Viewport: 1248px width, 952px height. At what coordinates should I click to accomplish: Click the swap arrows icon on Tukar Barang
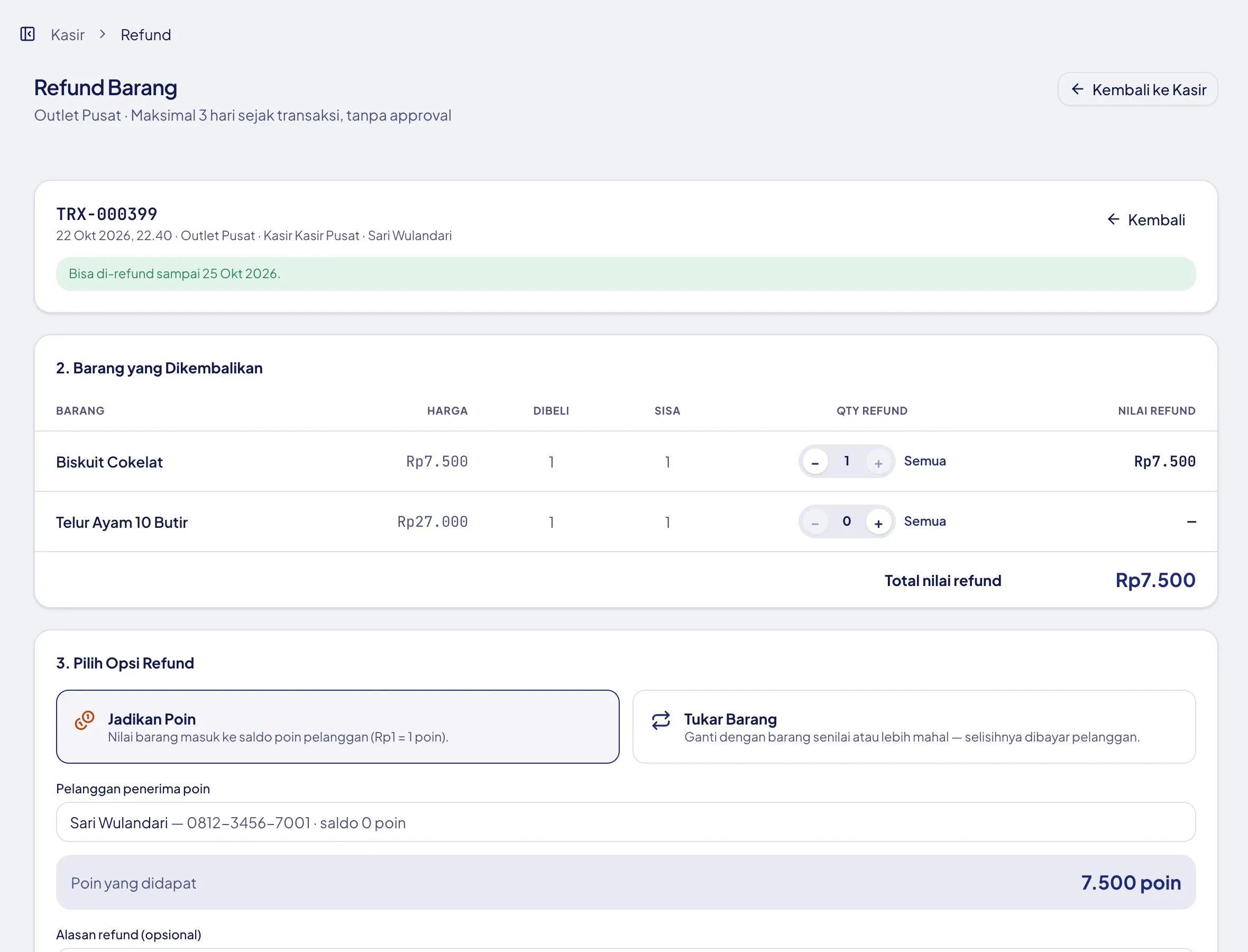(x=660, y=721)
